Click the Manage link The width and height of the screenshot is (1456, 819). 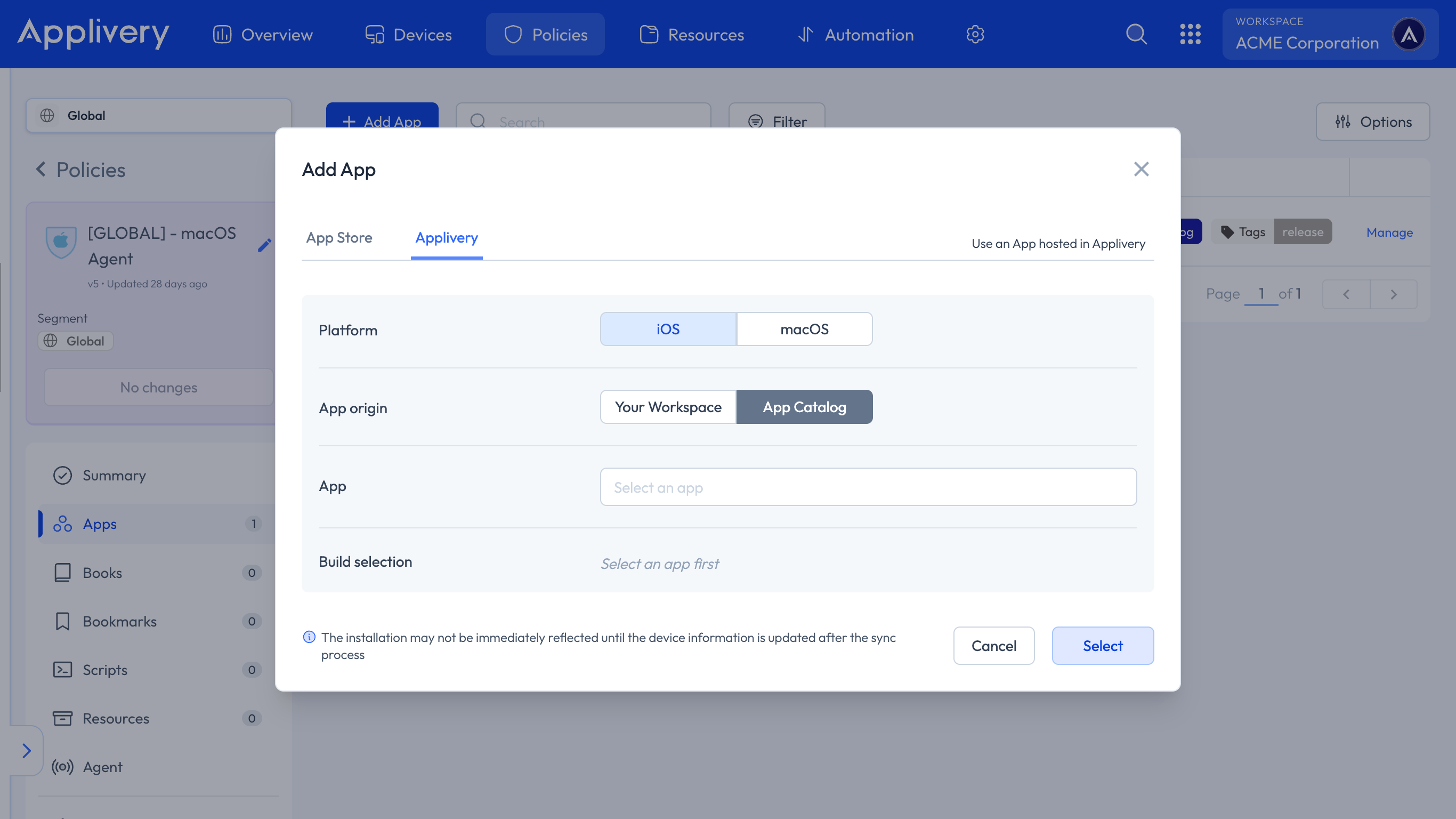pos(1389,232)
